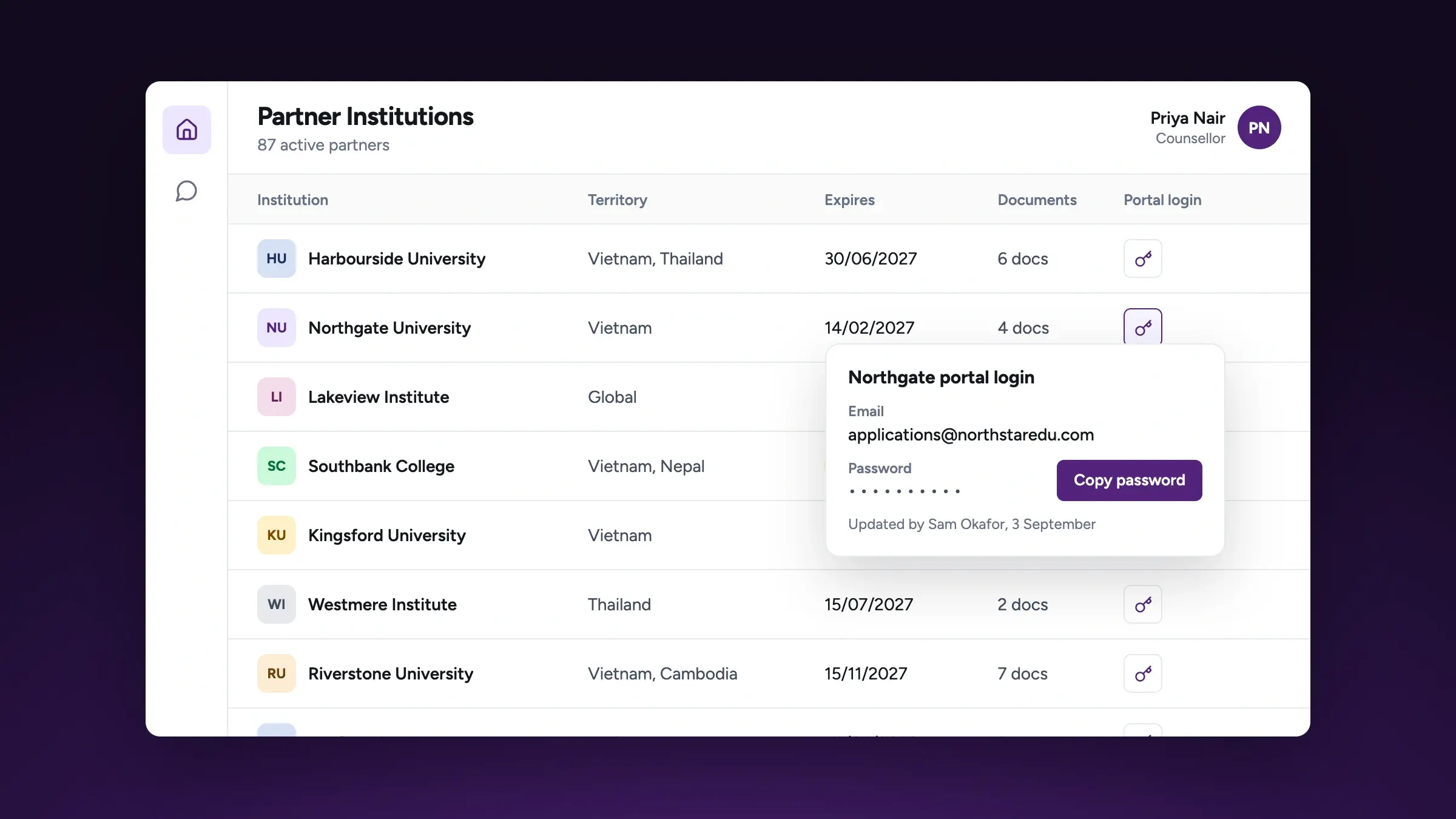The image size is (1456, 819).
Task: Open Southbank College row name
Action: (381, 467)
